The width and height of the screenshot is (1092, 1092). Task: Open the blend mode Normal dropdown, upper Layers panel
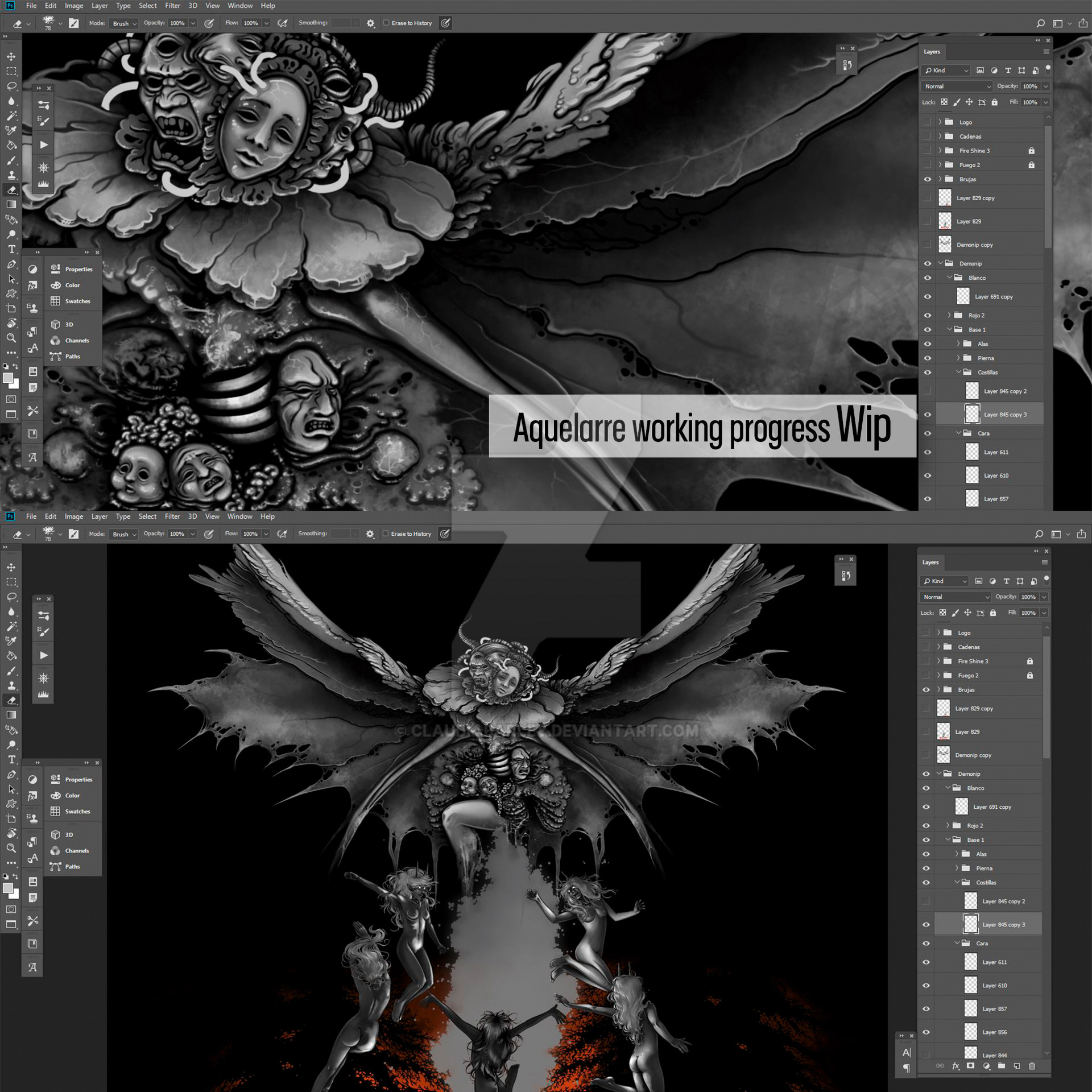tap(957, 86)
